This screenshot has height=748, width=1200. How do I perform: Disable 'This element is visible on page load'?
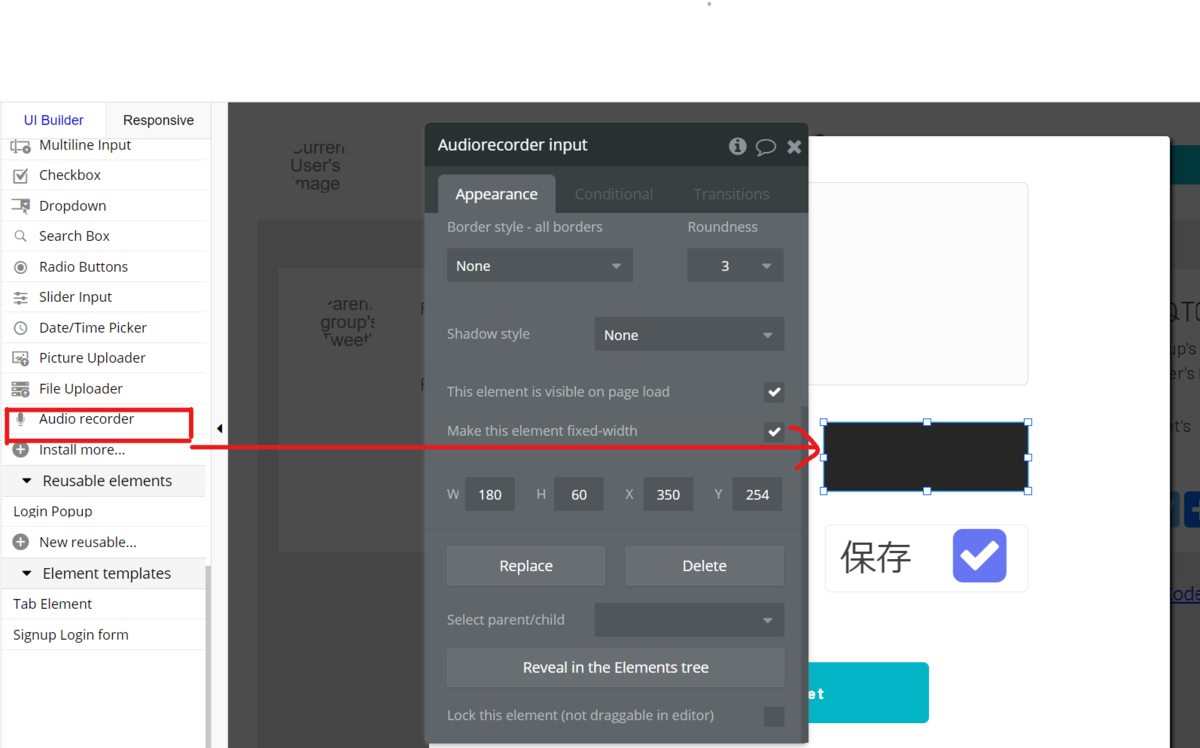tap(774, 392)
